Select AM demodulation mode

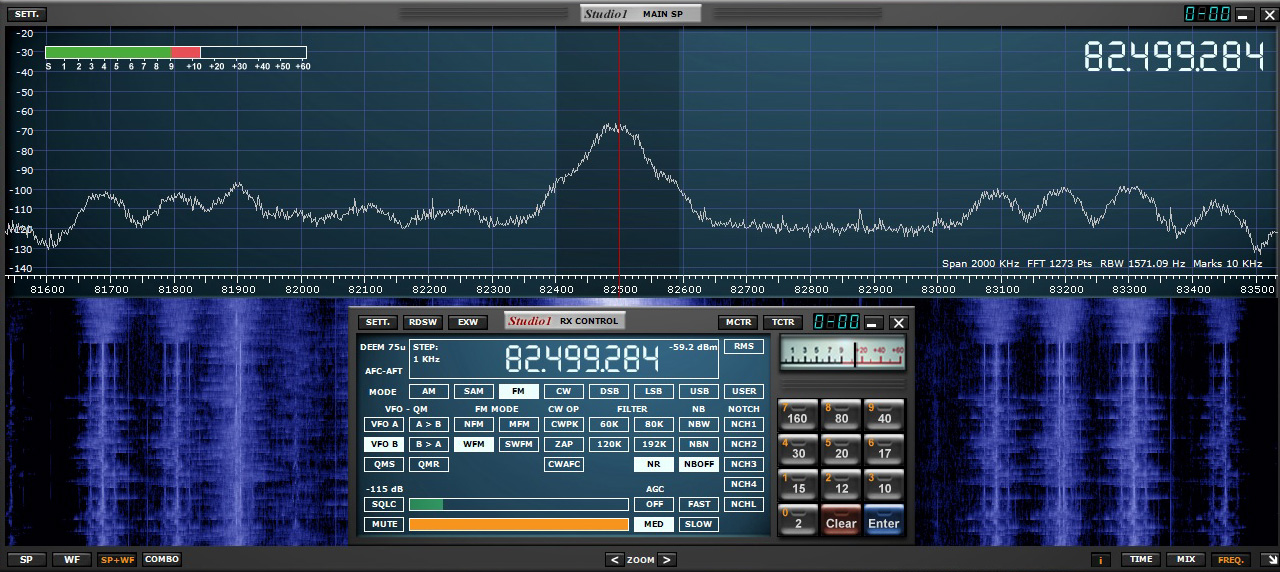click(428, 391)
